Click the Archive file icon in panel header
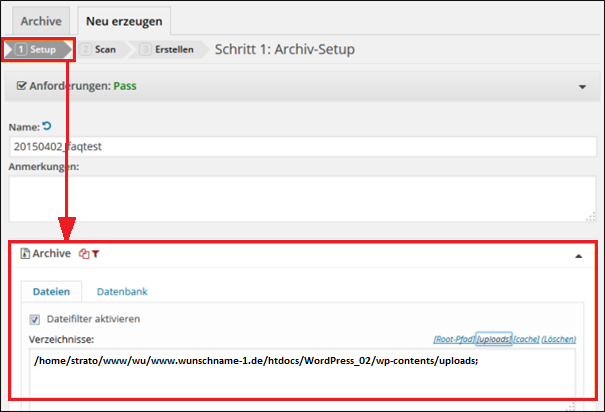The image size is (605, 412). [25, 253]
